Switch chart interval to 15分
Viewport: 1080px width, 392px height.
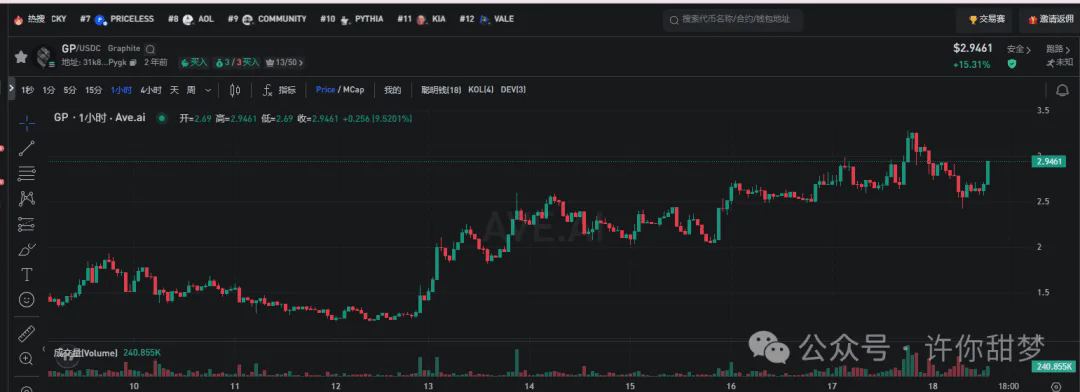[94, 90]
